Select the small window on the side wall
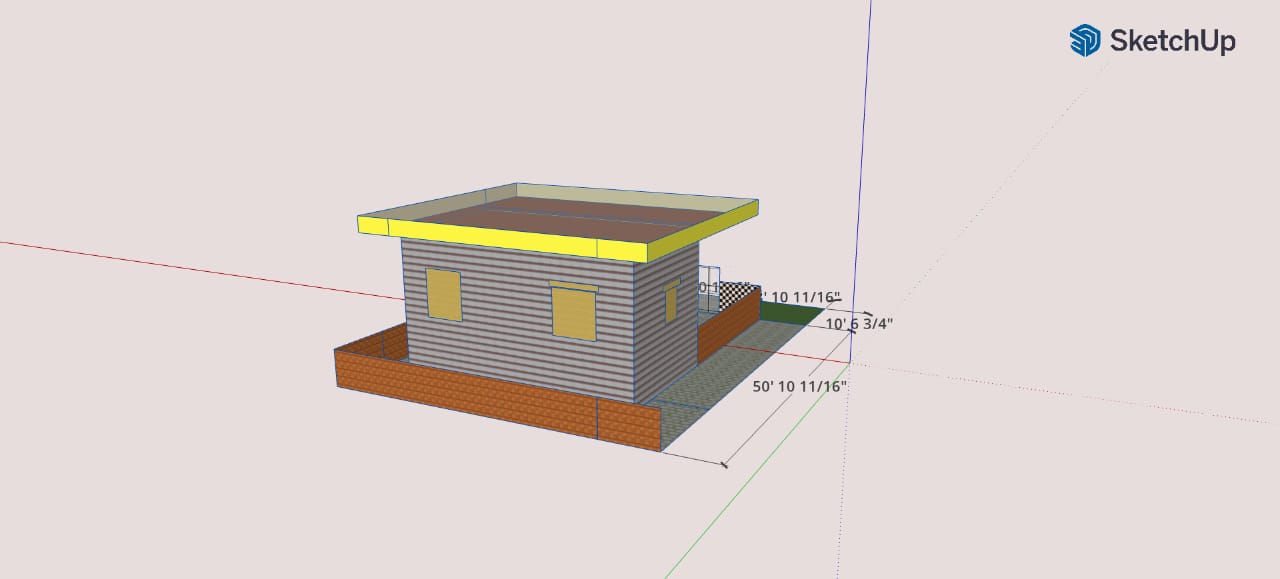Image resolution: width=1280 pixels, height=579 pixels. pyautogui.click(x=671, y=302)
